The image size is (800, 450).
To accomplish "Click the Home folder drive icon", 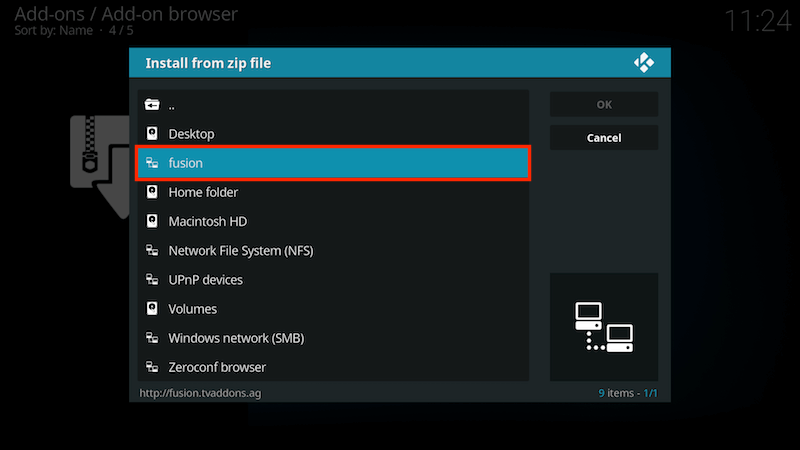I will pos(152,192).
